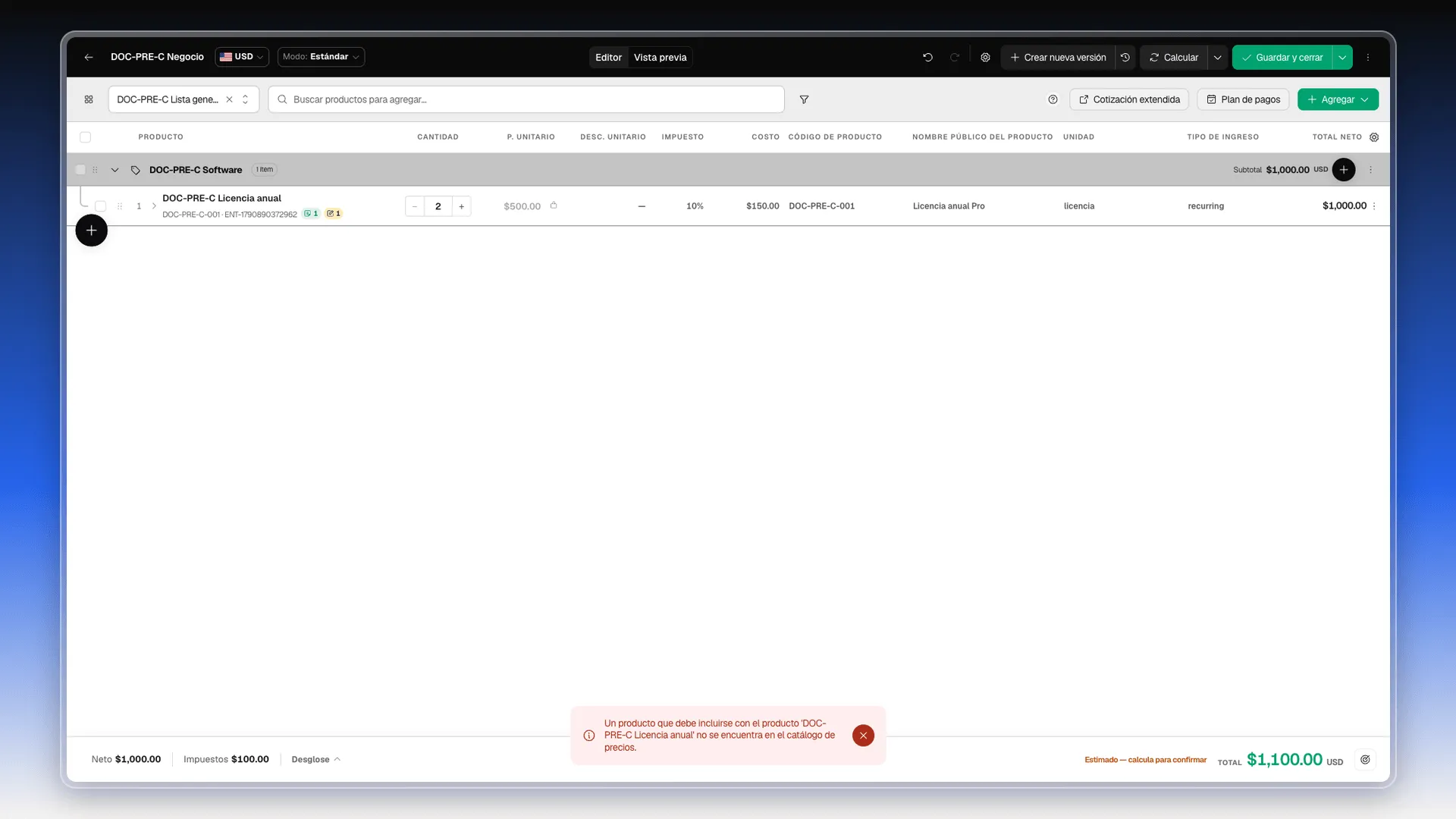1456x819 pixels.
Task: Open Licencia anual row options menu
Action: (1374, 206)
